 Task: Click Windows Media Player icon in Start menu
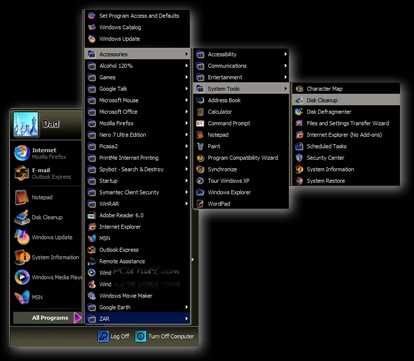[x=22, y=277]
